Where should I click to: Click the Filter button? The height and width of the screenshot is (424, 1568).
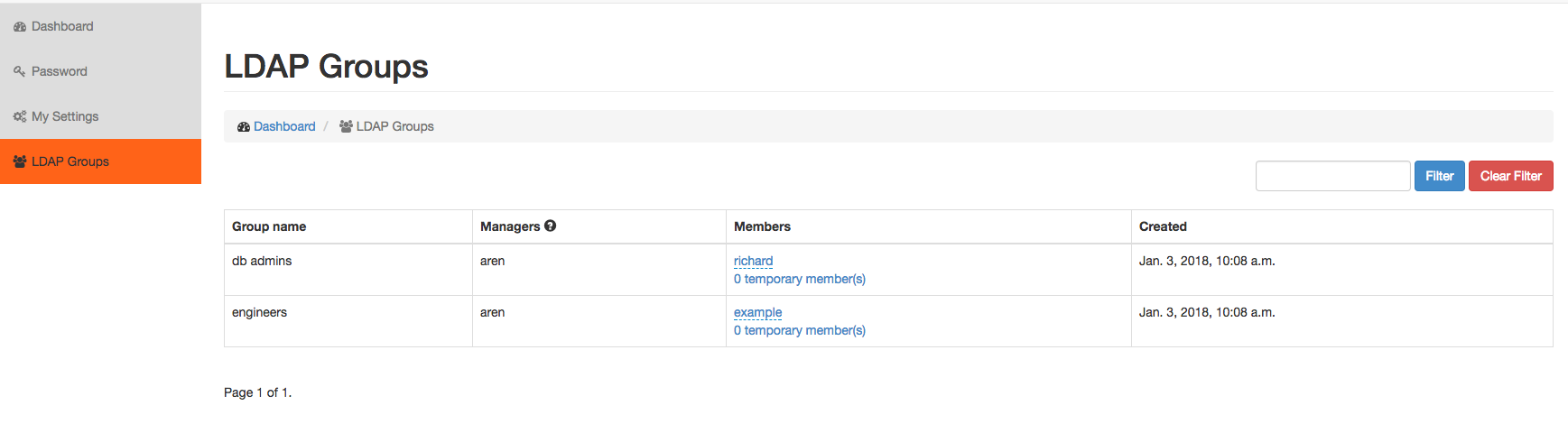1440,176
